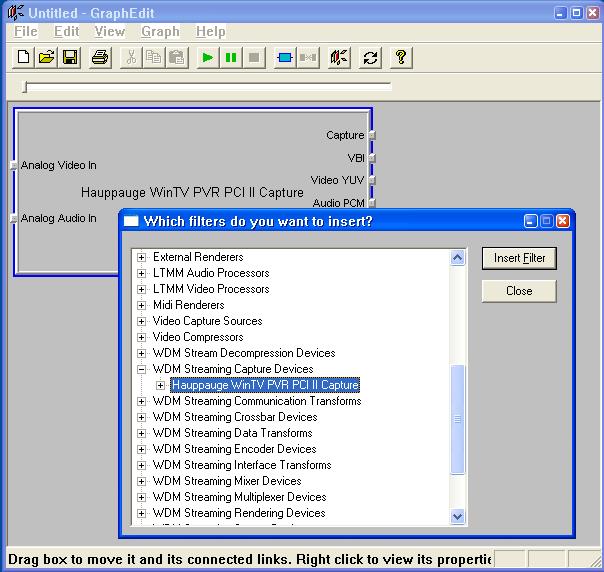Image resolution: width=604 pixels, height=572 pixels.
Task: Expand LTMM Audio Processors category
Action: 141,273
